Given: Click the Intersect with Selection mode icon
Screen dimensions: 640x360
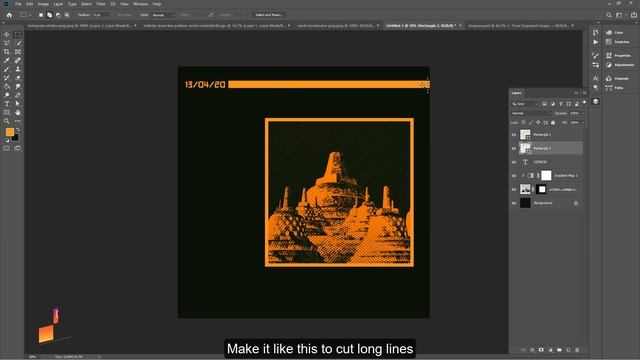Looking at the screenshot, I should click(x=67, y=15).
